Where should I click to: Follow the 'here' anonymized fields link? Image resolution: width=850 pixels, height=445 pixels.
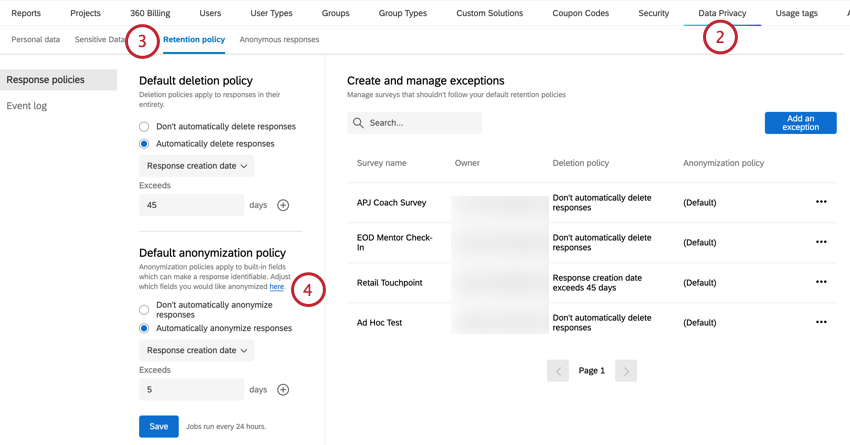coord(276,287)
